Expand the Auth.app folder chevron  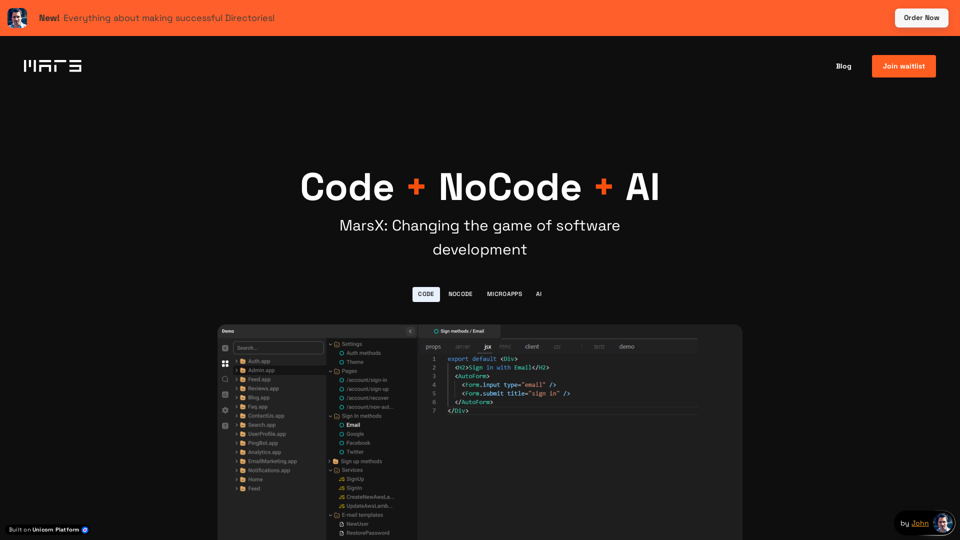(x=237, y=361)
